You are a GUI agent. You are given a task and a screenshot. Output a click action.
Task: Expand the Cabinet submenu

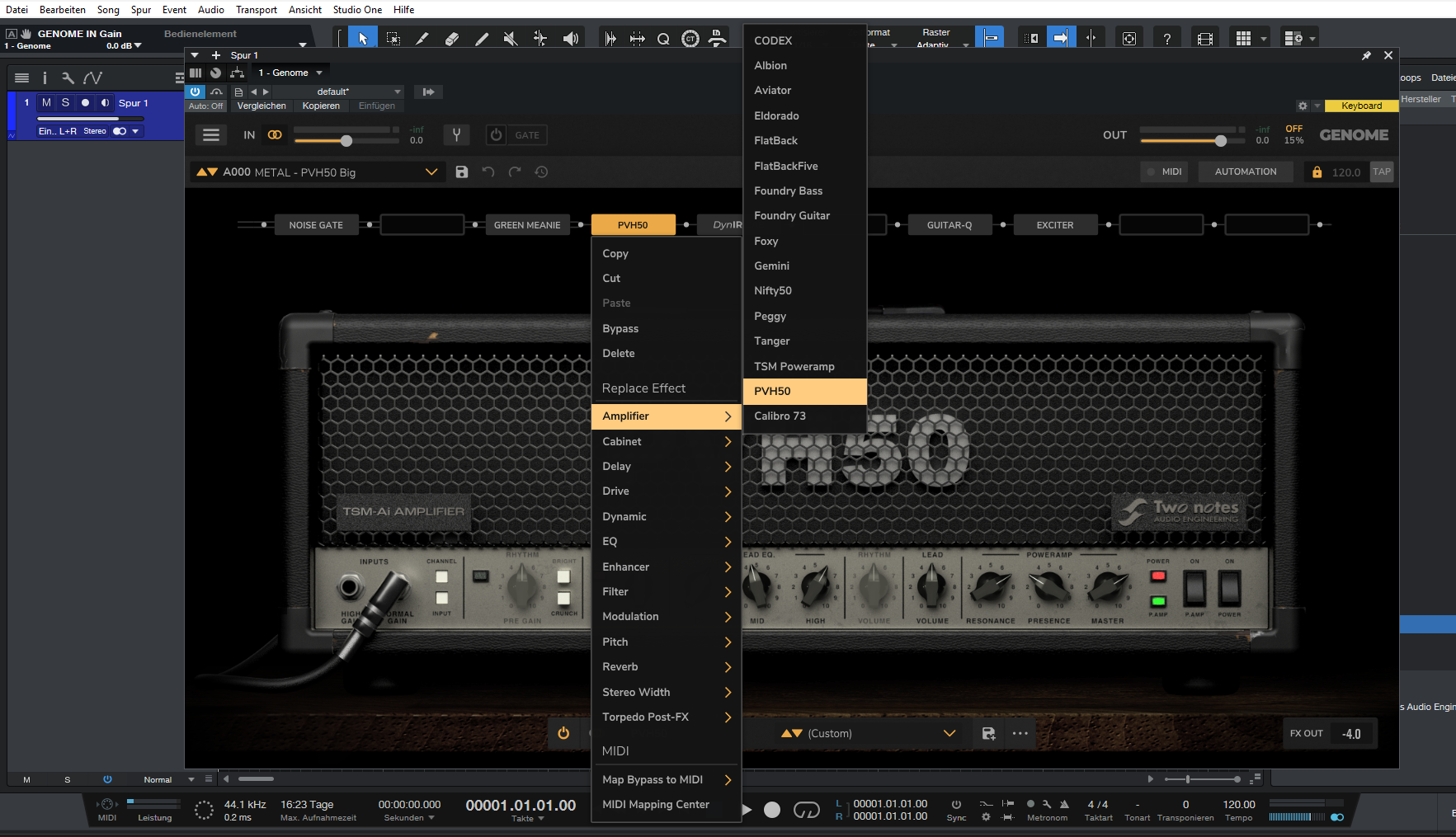667,442
